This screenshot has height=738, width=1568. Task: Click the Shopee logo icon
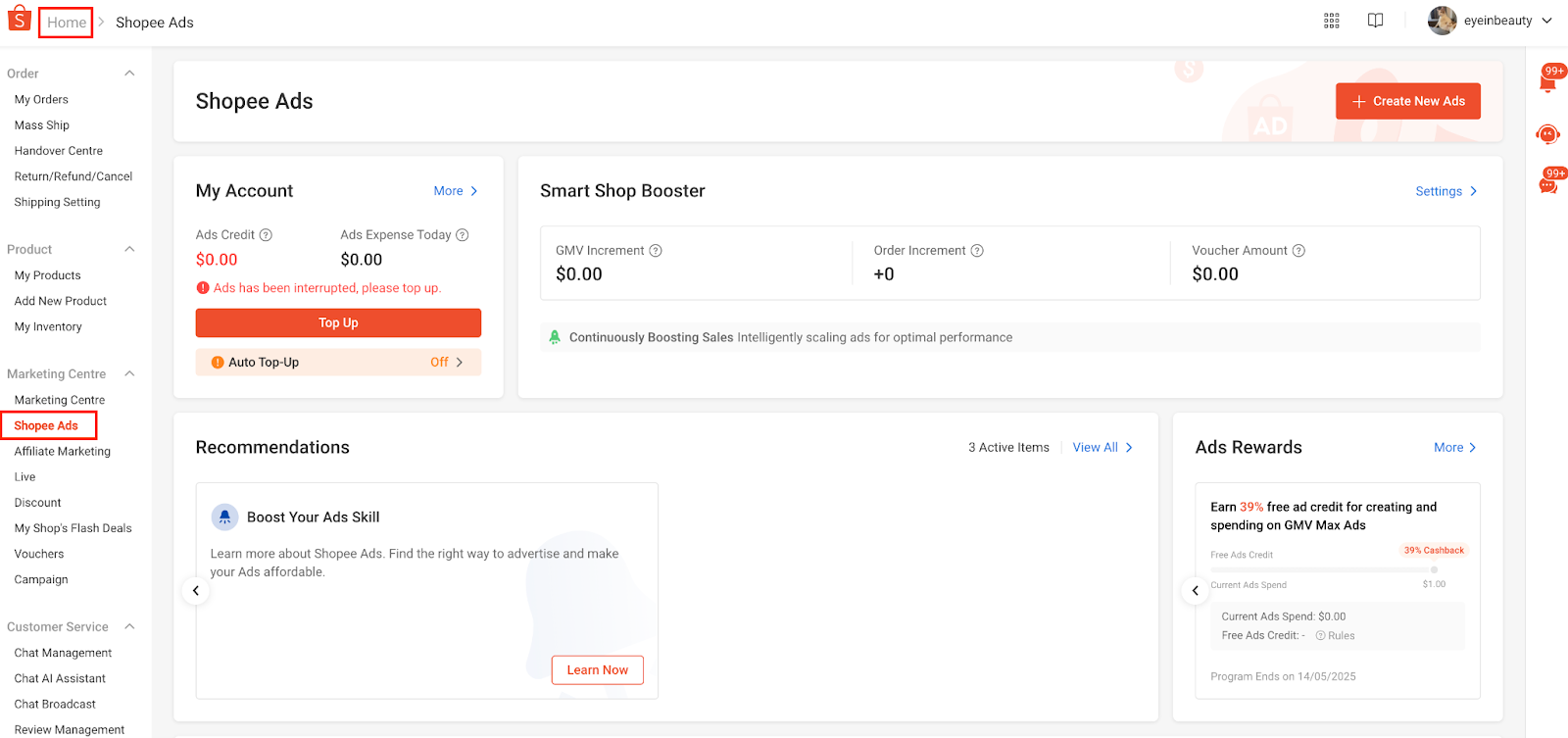pos(19,19)
